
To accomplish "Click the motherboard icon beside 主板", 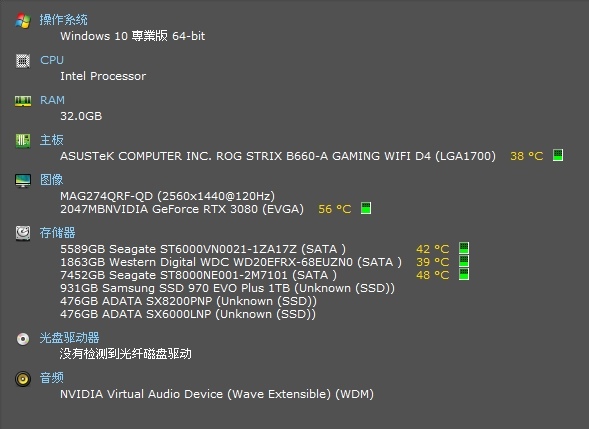I will [23, 140].
